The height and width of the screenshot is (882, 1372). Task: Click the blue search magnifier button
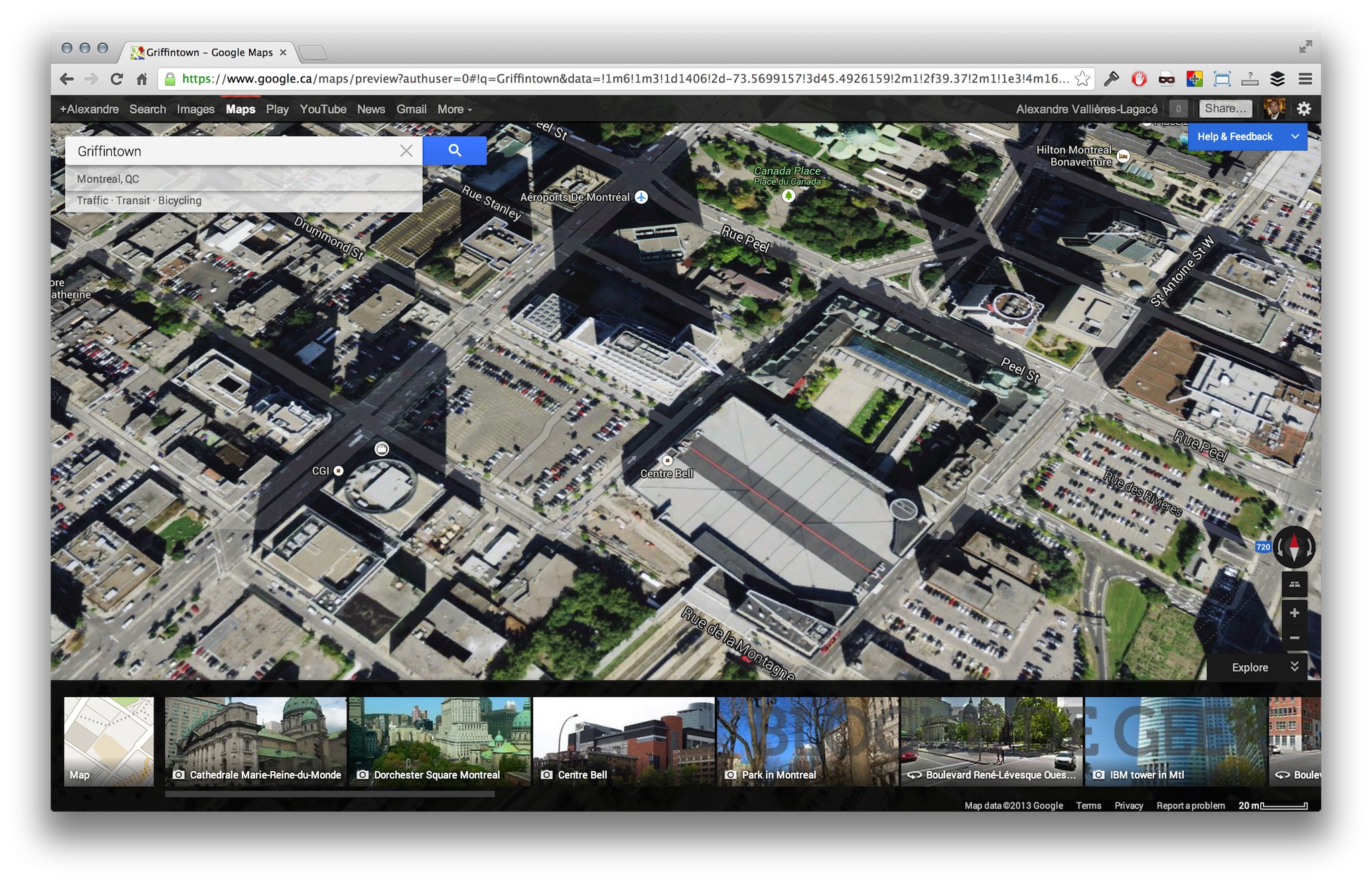click(x=455, y=151)
